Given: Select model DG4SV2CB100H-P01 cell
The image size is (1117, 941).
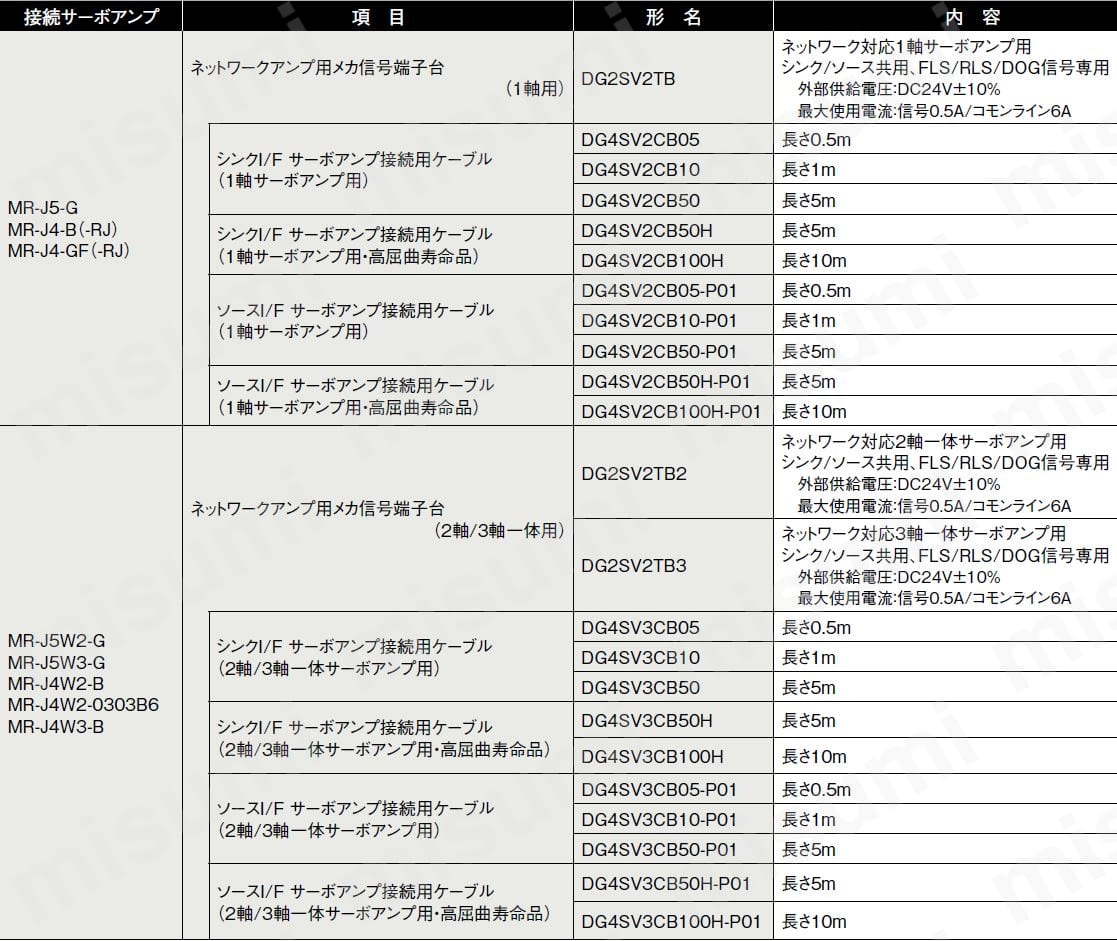Looking at the screenshot, I should [673, 411].
